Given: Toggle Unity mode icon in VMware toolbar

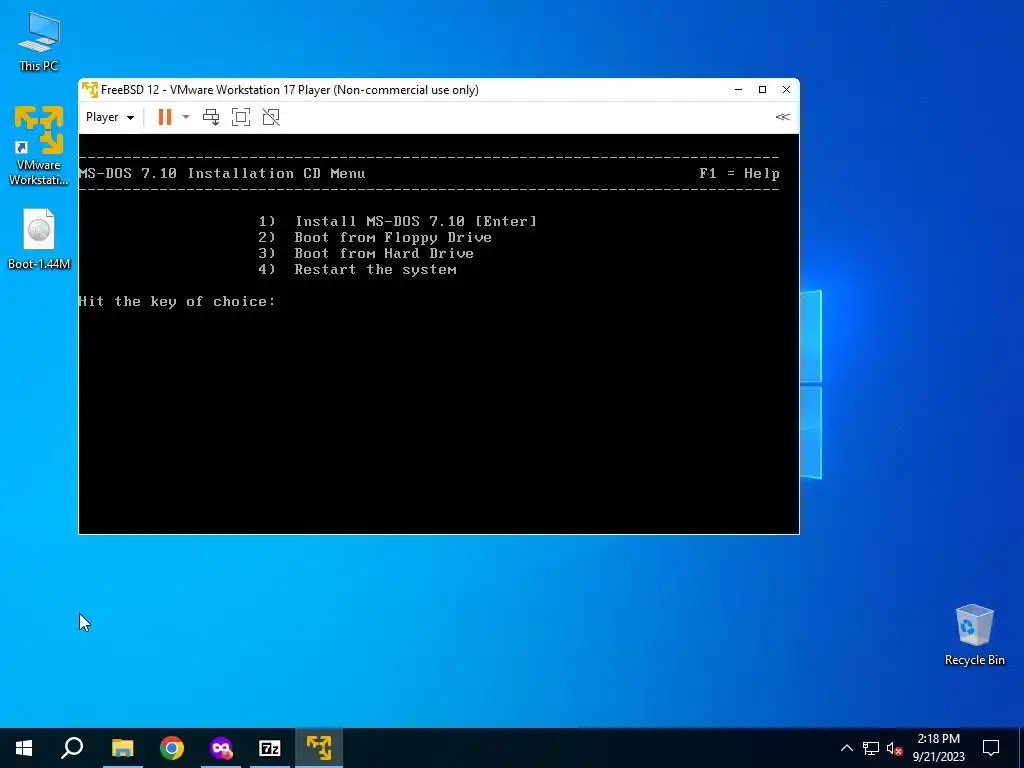Looking at the screenshot, I should (271, 117).
